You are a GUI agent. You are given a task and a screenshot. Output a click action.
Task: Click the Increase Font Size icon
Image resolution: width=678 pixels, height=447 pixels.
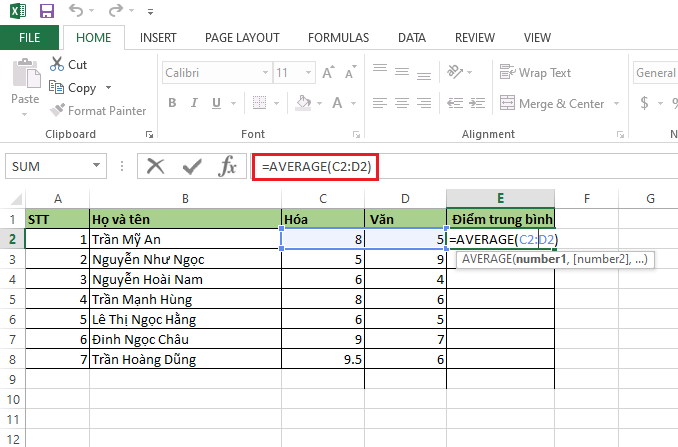pos(328,72)
